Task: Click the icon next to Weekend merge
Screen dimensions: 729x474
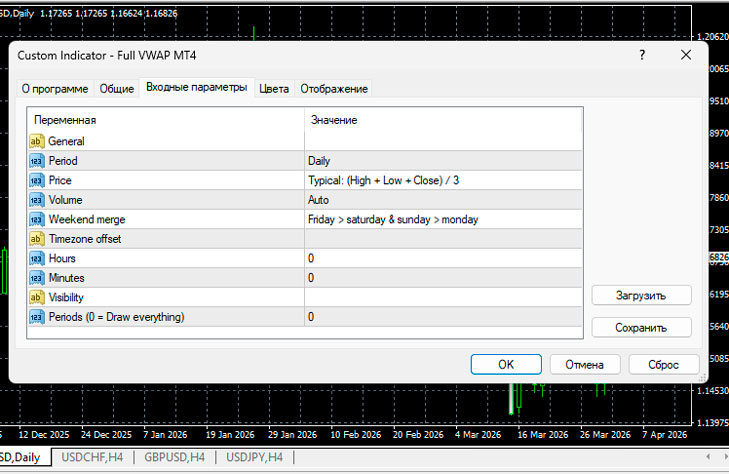Action: [37, 219]
